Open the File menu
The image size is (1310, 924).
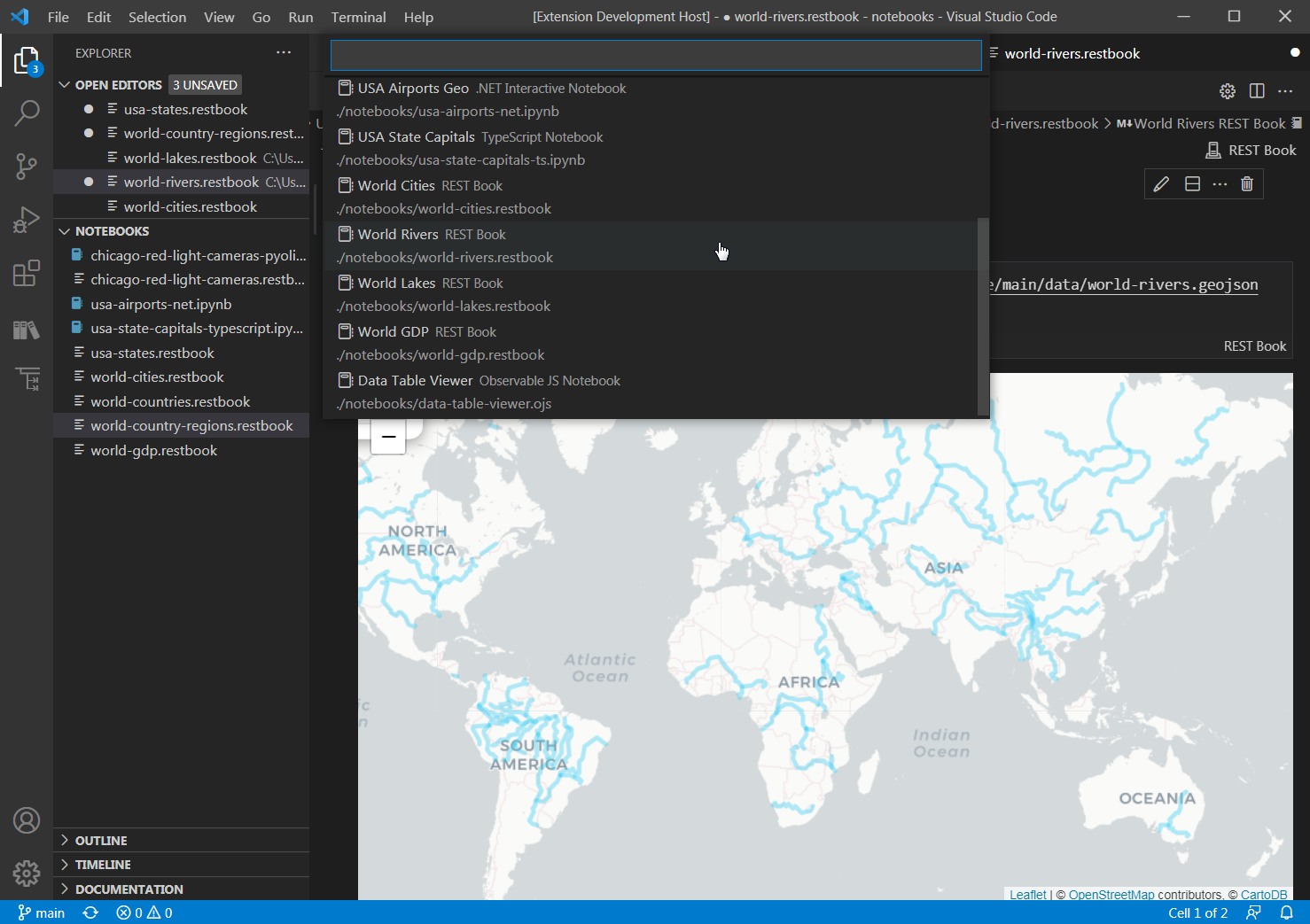click(x=58, y=17)
